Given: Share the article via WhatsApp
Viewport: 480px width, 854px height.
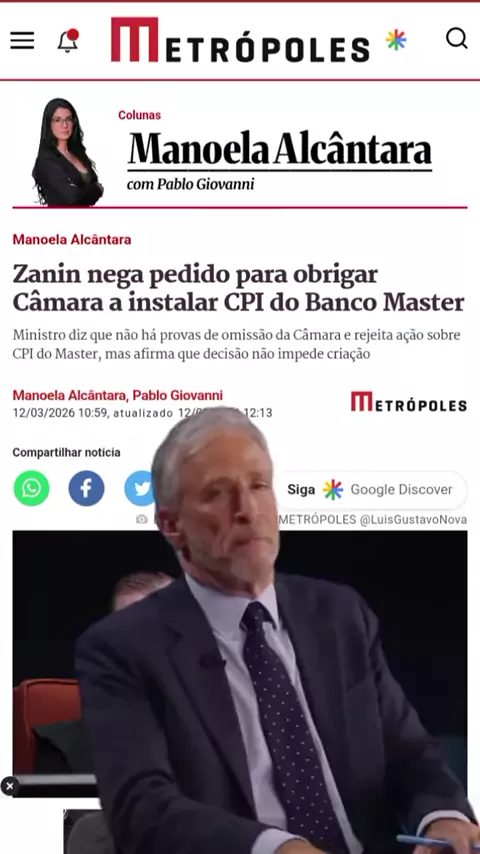Looking at the screenshot, I should [x=32, y=489].
